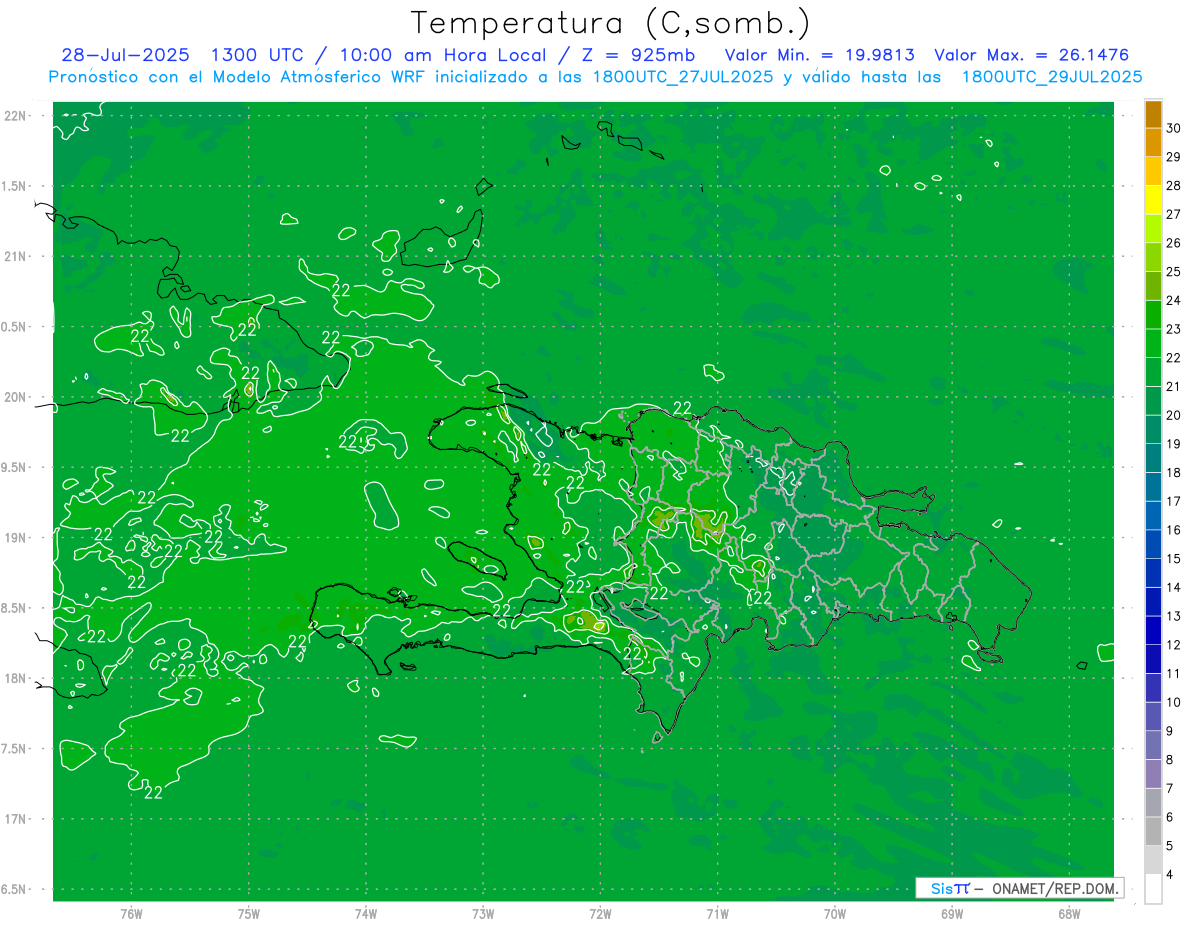
Task: Click the green swatch between 22 and 23
Action: [x=1153, y=343]
